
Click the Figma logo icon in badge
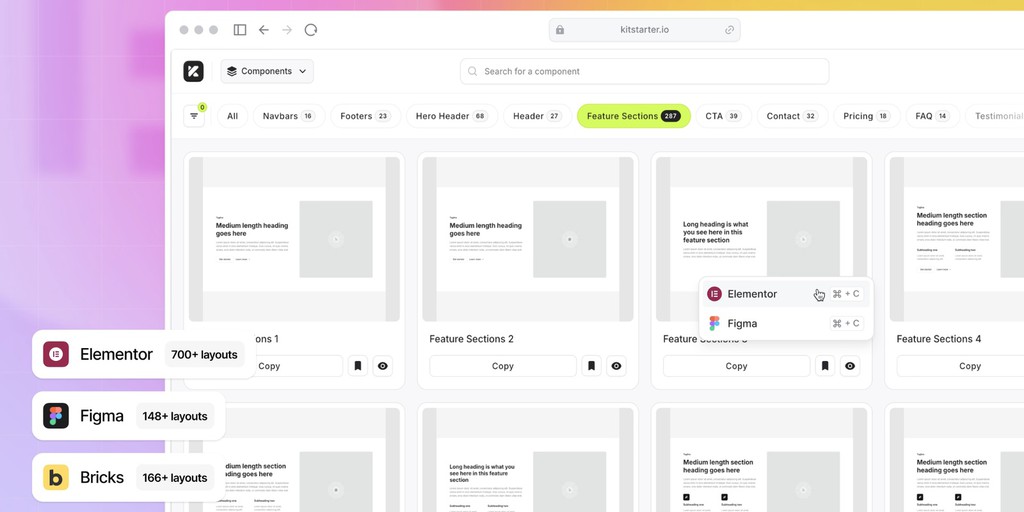[56, 416]
